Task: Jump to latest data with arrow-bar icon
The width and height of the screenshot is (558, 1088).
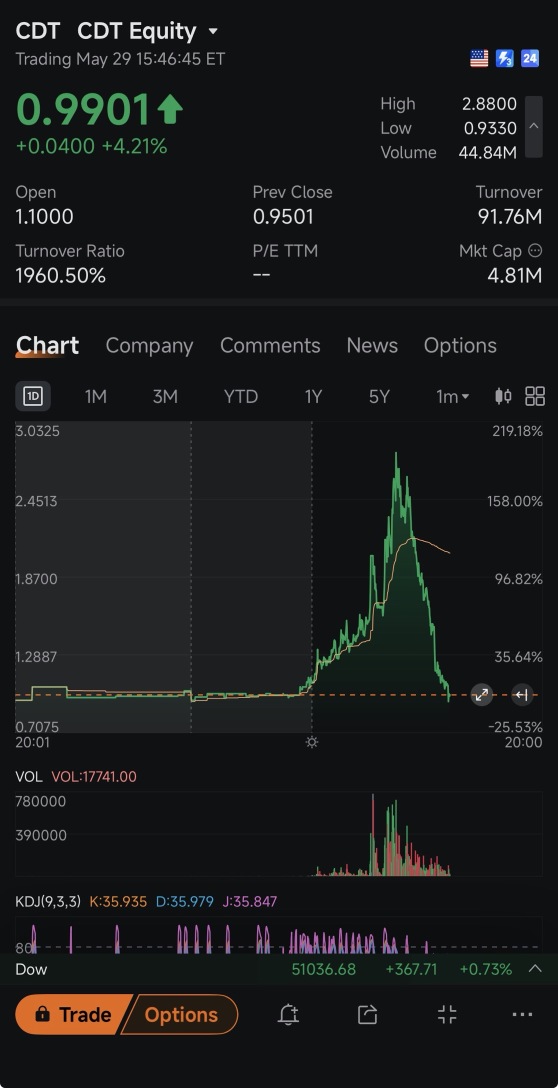Action: coord(522,694)
